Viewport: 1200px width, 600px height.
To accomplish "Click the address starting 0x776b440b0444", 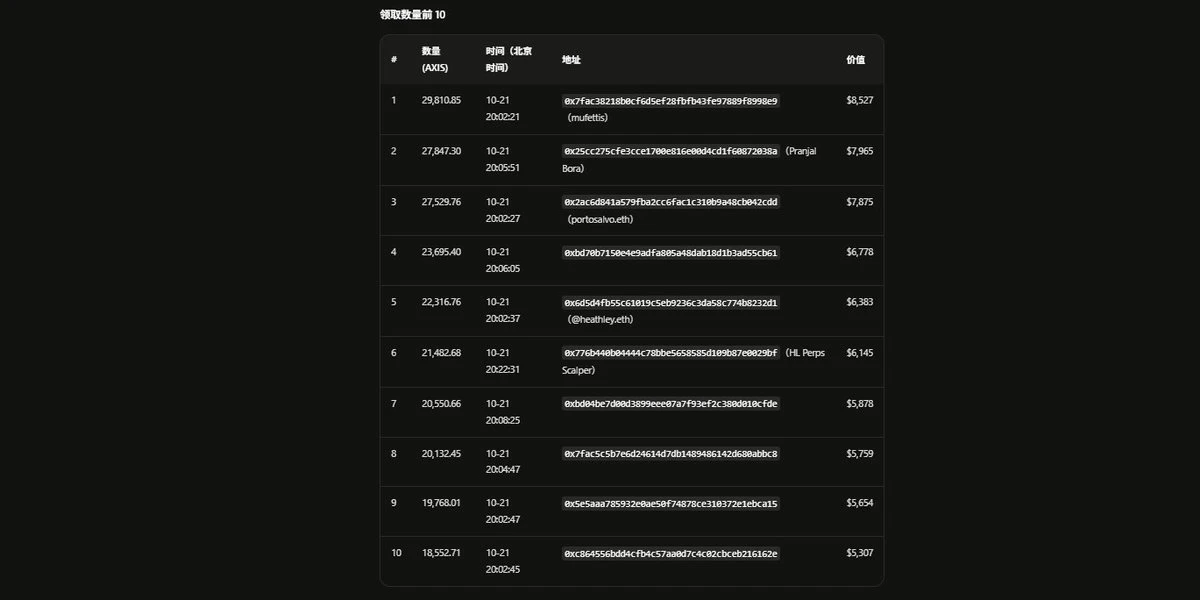I will coord(671,353).
